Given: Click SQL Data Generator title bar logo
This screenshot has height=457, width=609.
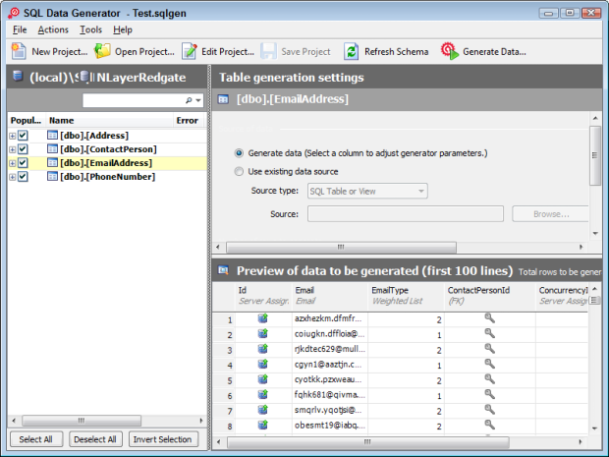Looking at the screenshot, I should (x=14, y=13).
